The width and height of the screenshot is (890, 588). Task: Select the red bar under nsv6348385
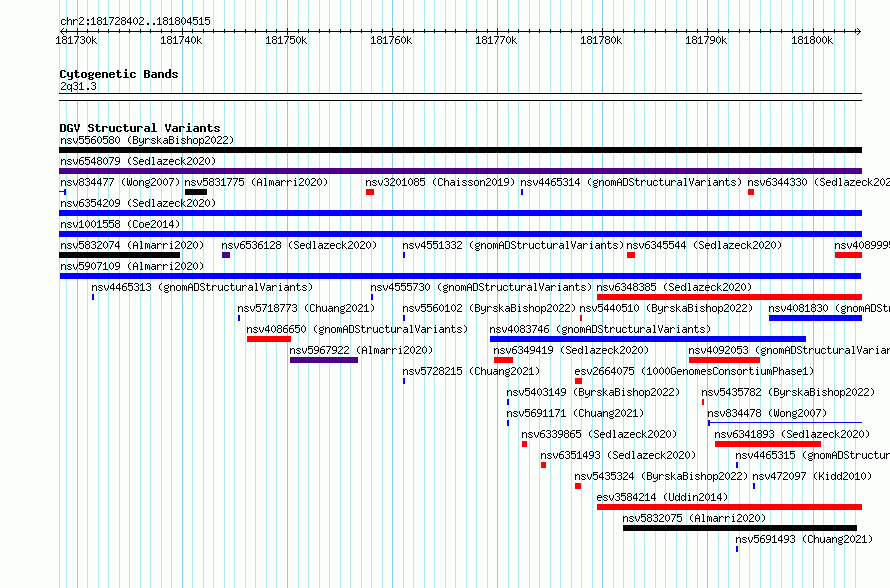[729, 297]
